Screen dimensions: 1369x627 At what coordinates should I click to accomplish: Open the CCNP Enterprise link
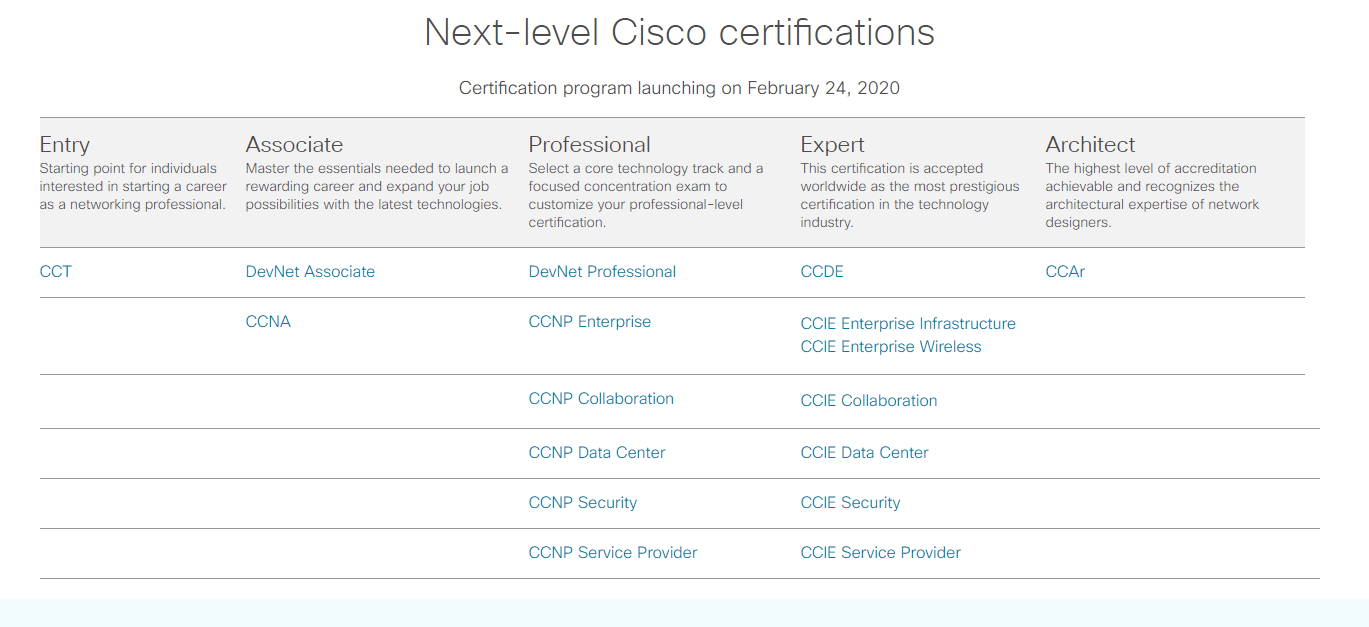coord(590,322)
